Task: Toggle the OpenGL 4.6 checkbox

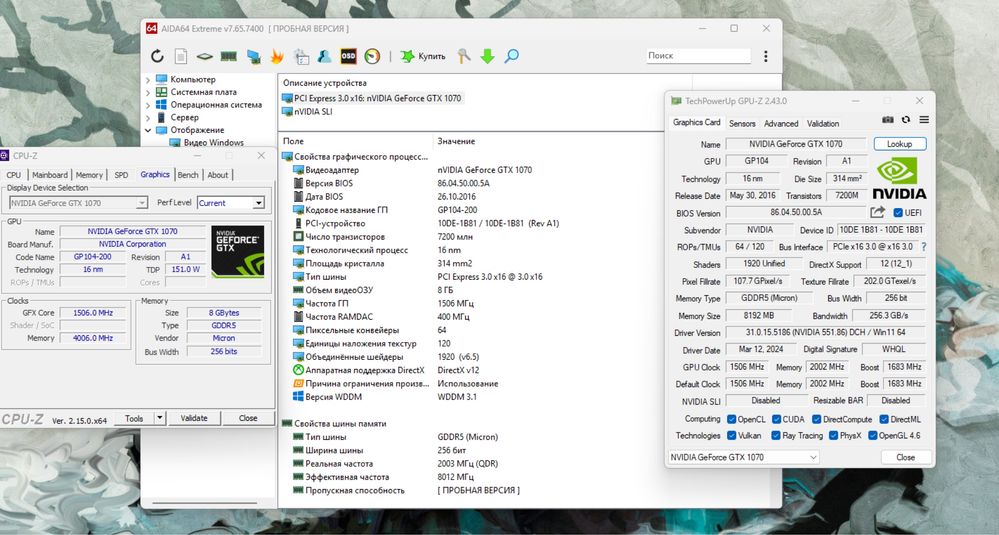Action: pyautogui.click(x=873, y=436)
